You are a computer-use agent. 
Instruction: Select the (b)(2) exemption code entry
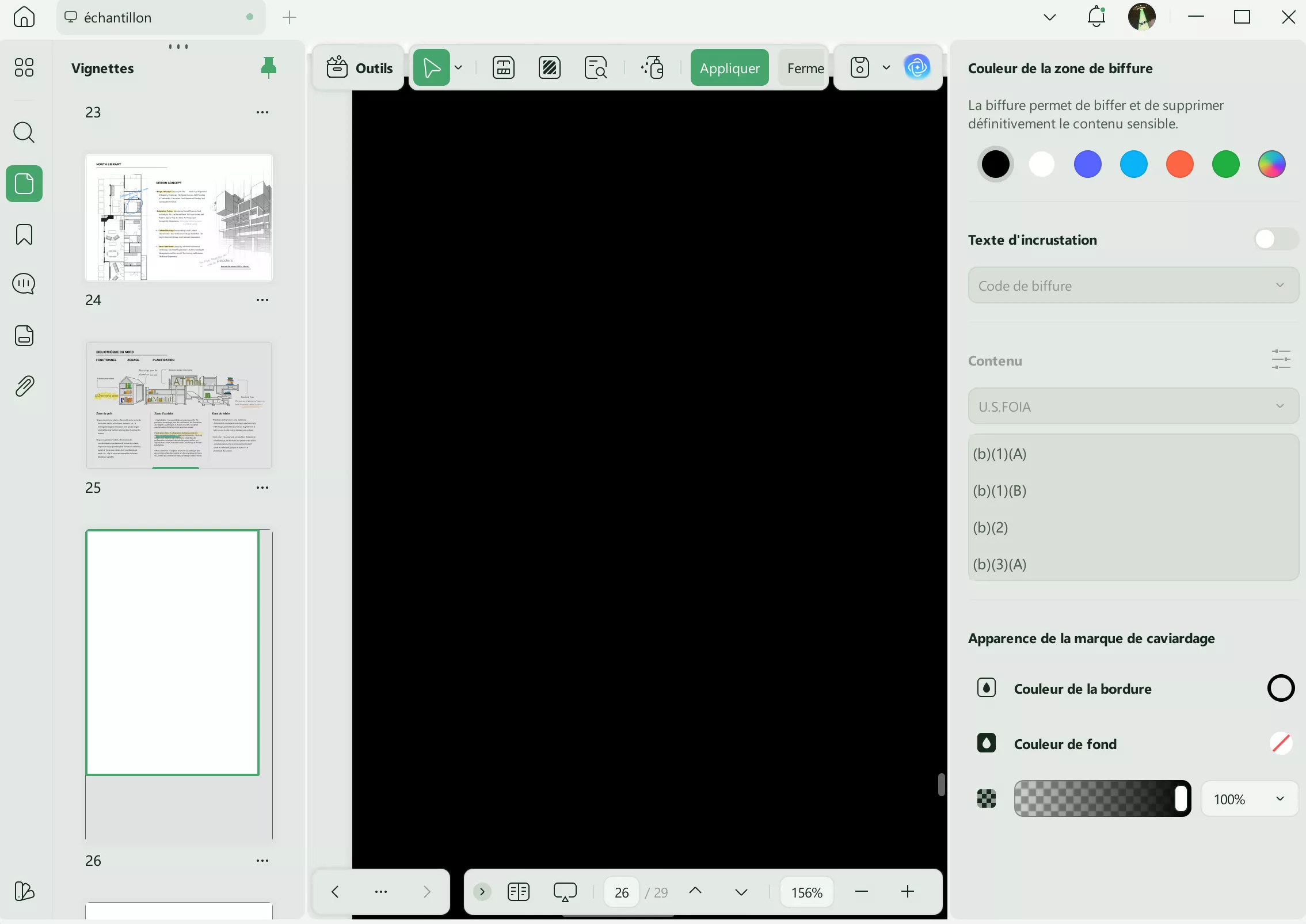point(991,527)
